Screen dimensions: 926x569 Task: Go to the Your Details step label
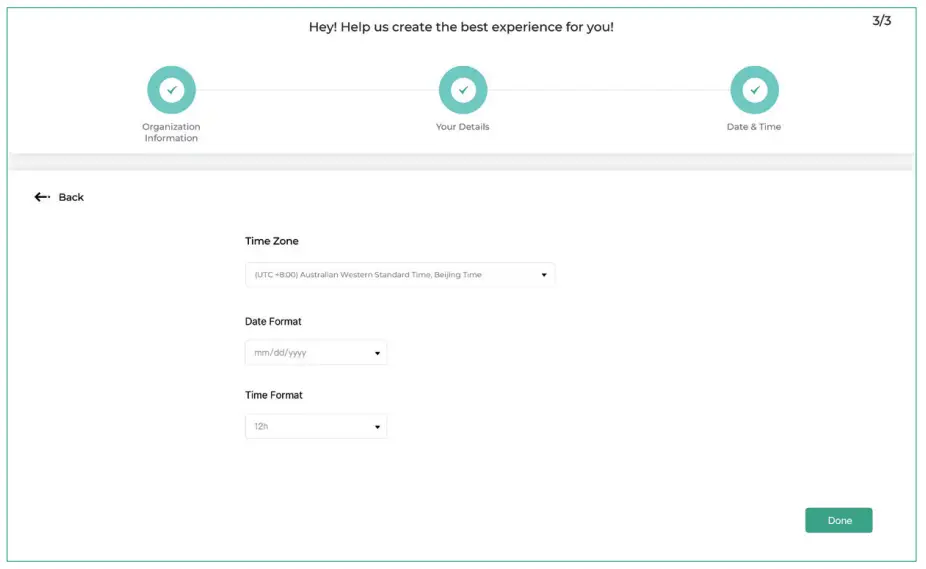pyautogui.click(x=462, y=127)
